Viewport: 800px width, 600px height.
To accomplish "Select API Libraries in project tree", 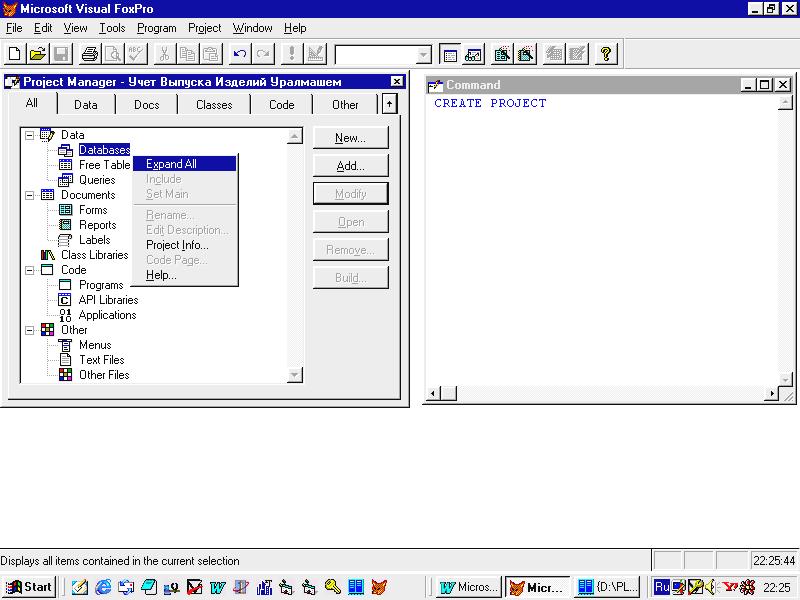I will (108, 300).
